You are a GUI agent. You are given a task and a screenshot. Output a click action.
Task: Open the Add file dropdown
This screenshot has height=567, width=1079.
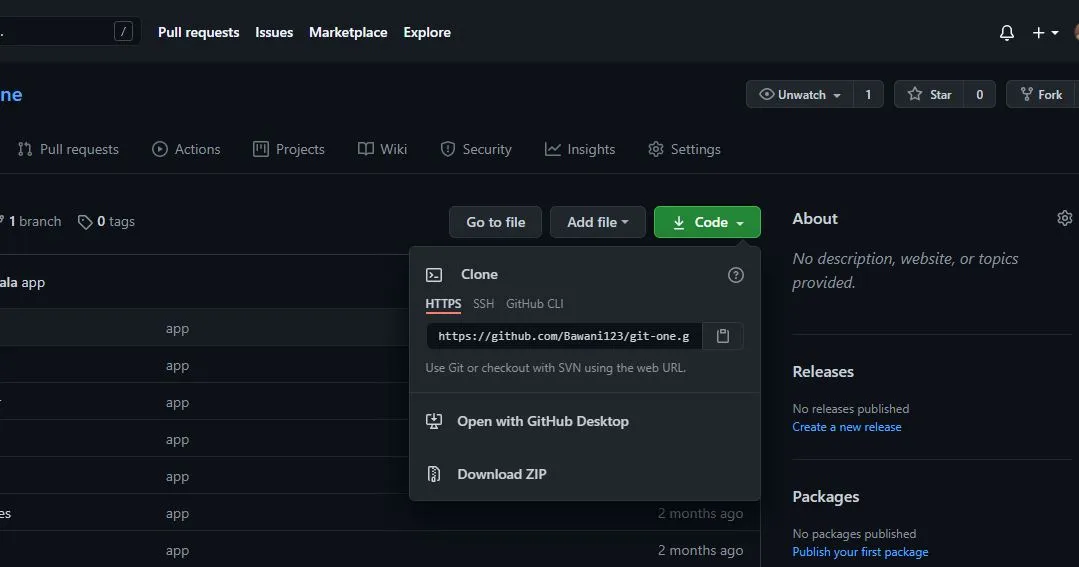[597, 222]
